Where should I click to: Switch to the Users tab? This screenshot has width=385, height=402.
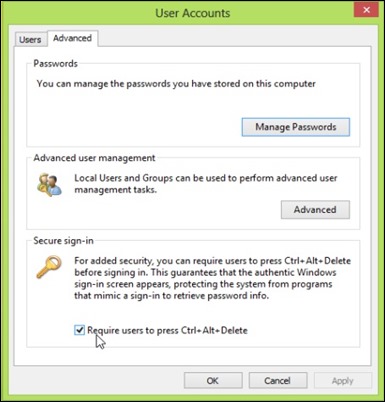(30, 39)
